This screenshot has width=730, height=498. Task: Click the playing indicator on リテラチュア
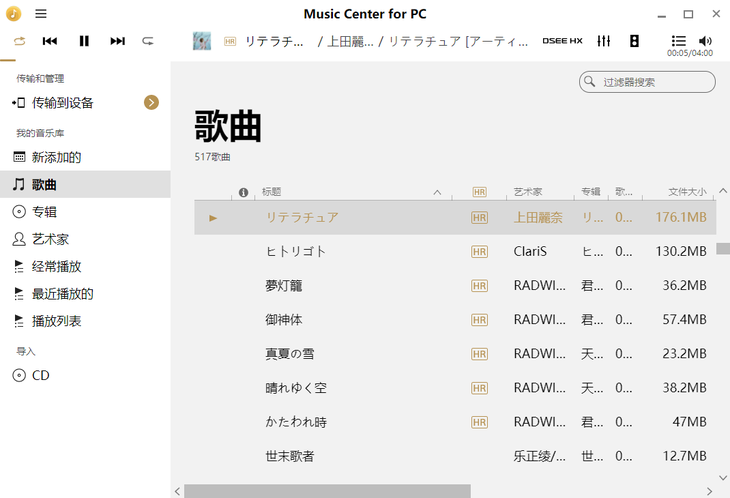click(x=213, y=218)
